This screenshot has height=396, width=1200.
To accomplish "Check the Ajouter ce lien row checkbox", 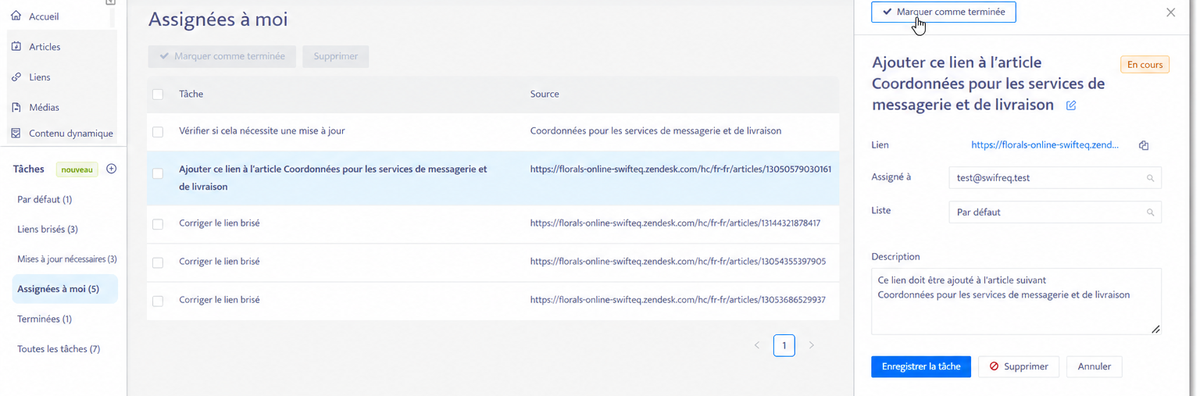I will 158,174.
